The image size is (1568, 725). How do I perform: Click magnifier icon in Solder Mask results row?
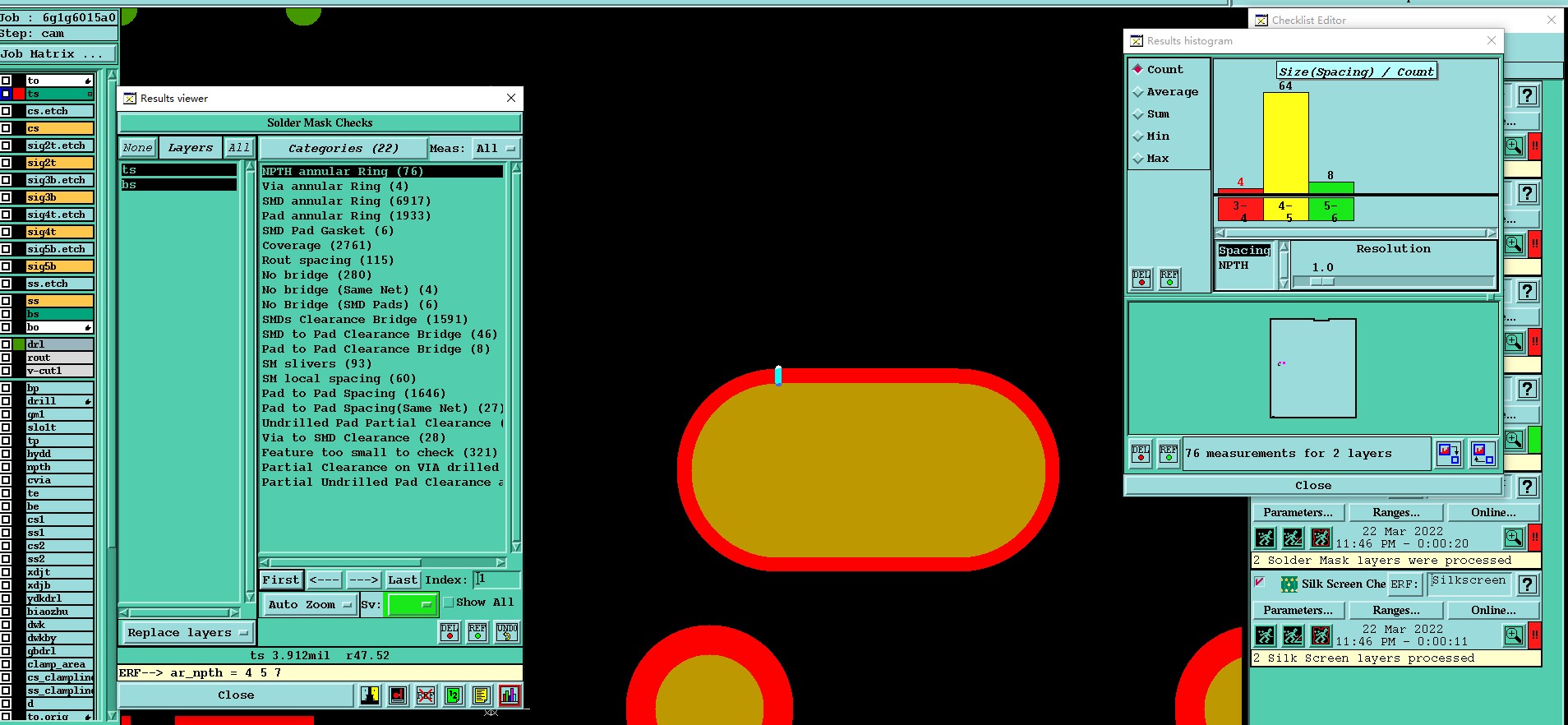[x=1514, y=538]
